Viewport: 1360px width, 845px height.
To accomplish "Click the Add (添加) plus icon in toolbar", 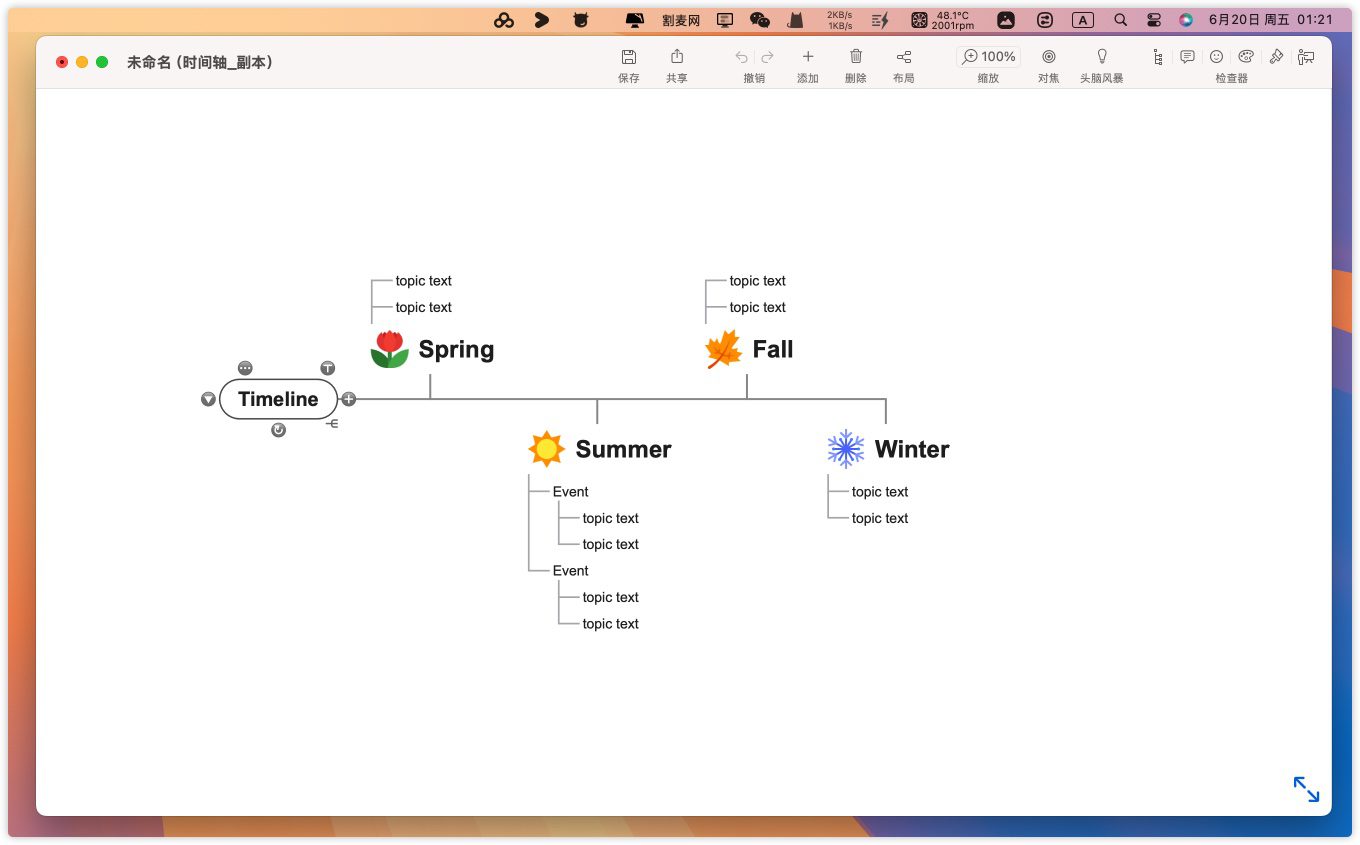I will click(x=808, y=57).
